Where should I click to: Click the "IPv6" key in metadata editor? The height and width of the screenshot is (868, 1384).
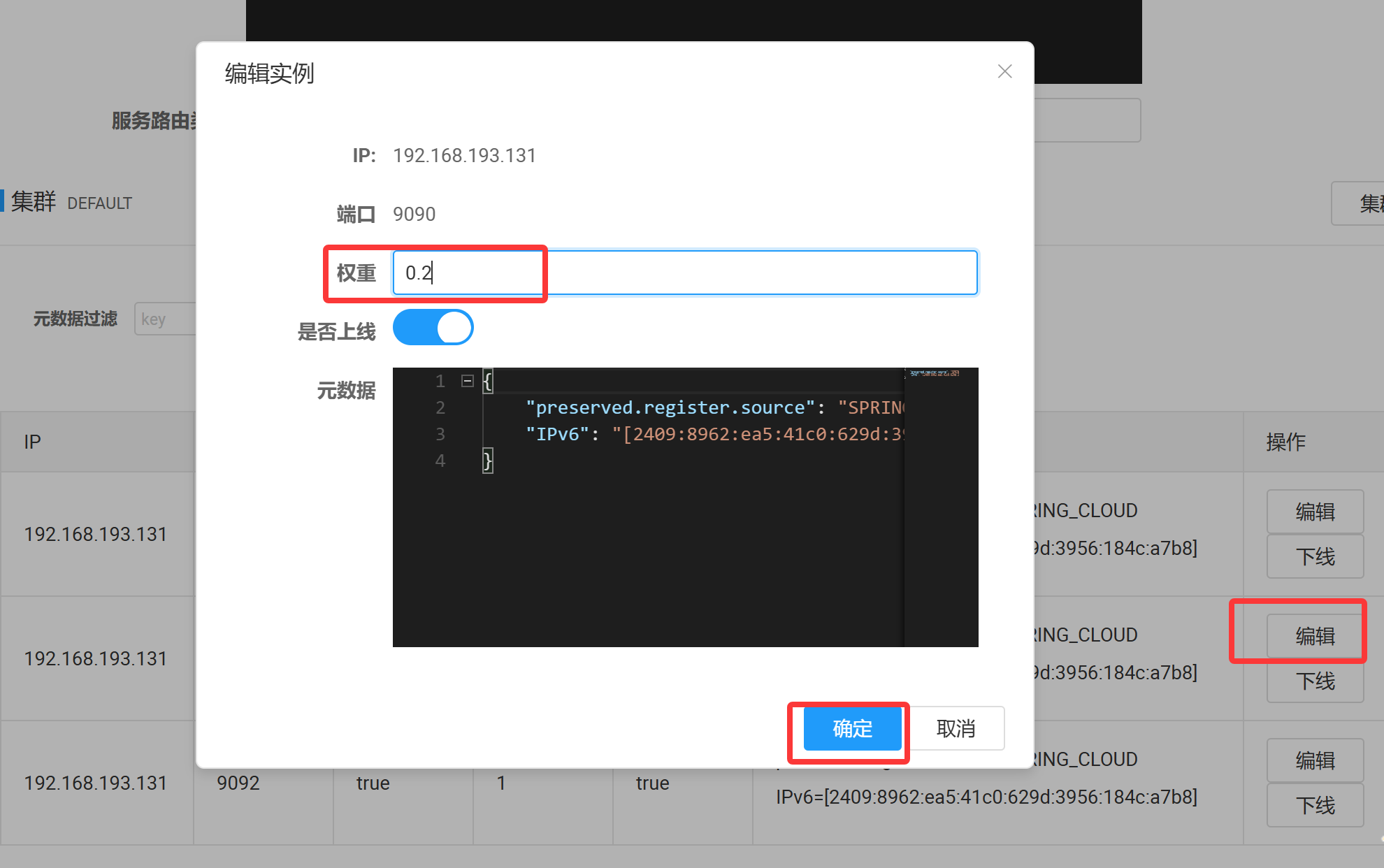pyautogui.click(x=558, y=434)
